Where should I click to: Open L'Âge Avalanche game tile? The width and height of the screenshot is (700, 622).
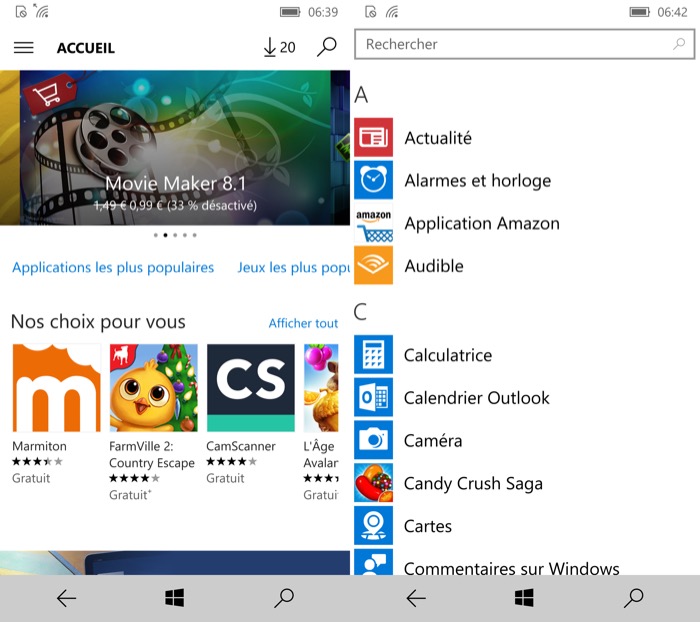pos(321,388)
